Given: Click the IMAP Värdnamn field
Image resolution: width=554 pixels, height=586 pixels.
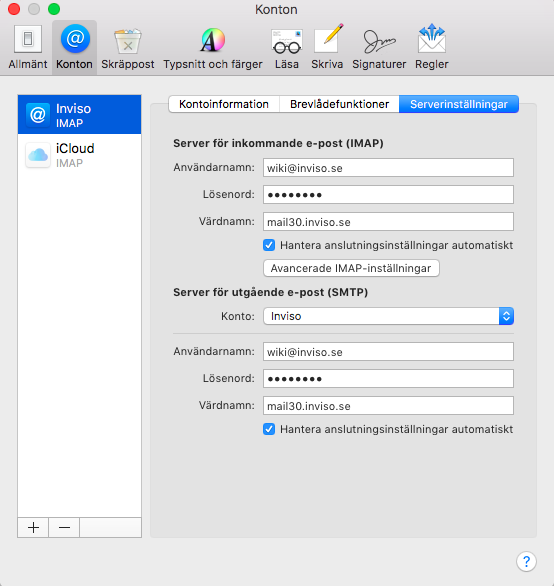Looking at the screenshot, I should point(388,222).
